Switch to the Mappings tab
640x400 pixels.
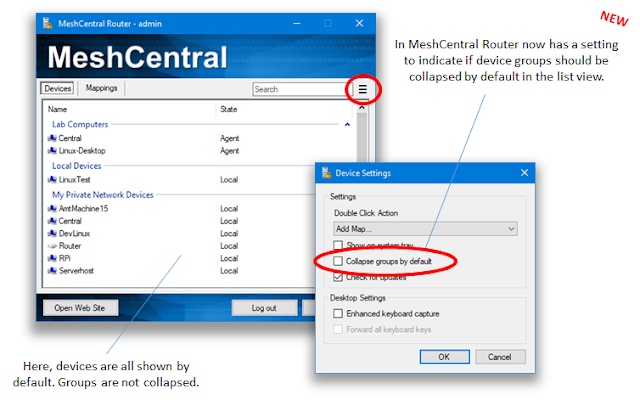101,88
